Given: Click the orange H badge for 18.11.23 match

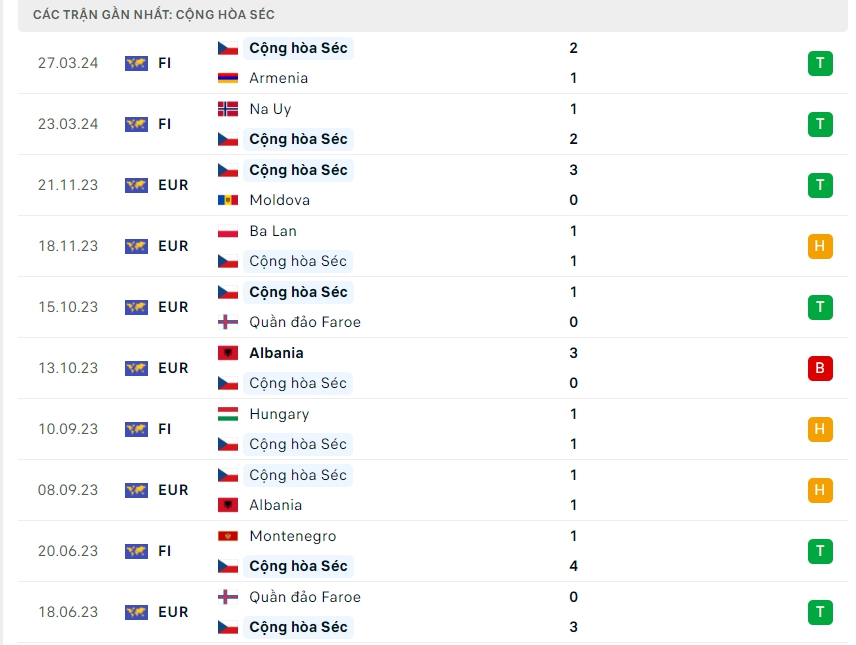Looking at the screenshot, I should 820,246.
